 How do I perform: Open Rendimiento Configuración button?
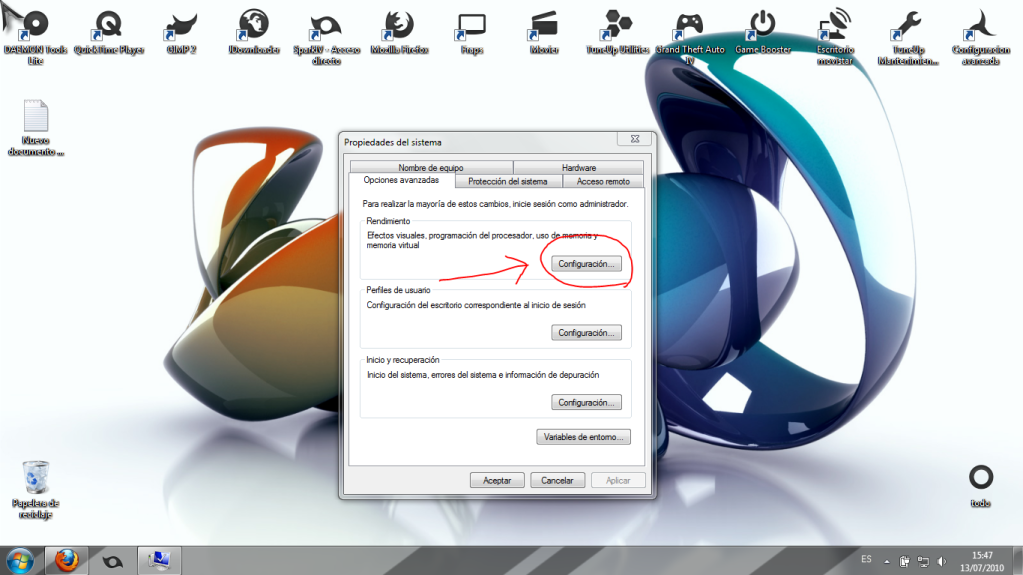pos(586,264)
